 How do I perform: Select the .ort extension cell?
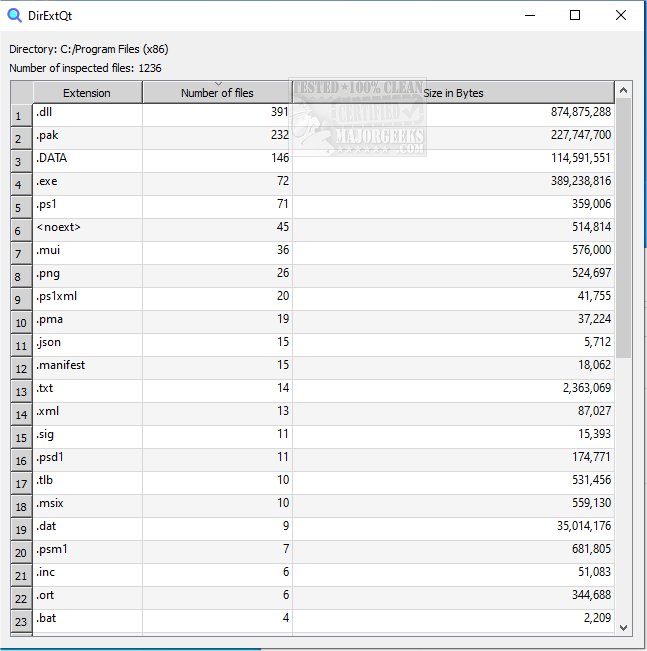point(88,598)
